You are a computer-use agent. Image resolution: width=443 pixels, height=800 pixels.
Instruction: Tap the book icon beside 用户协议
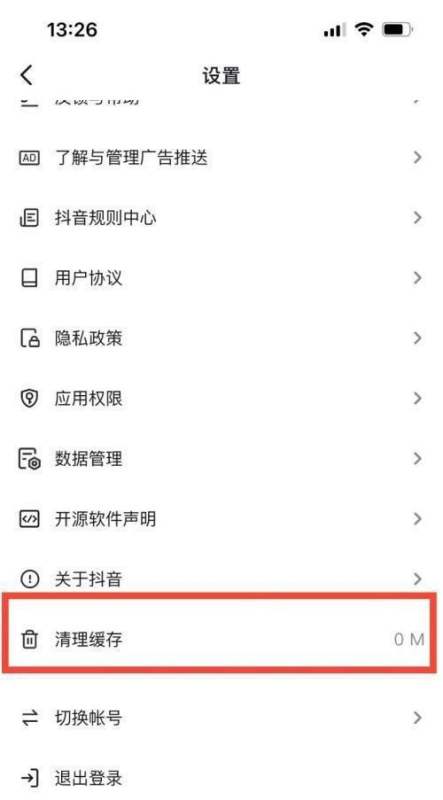click(x=29, y=278)
